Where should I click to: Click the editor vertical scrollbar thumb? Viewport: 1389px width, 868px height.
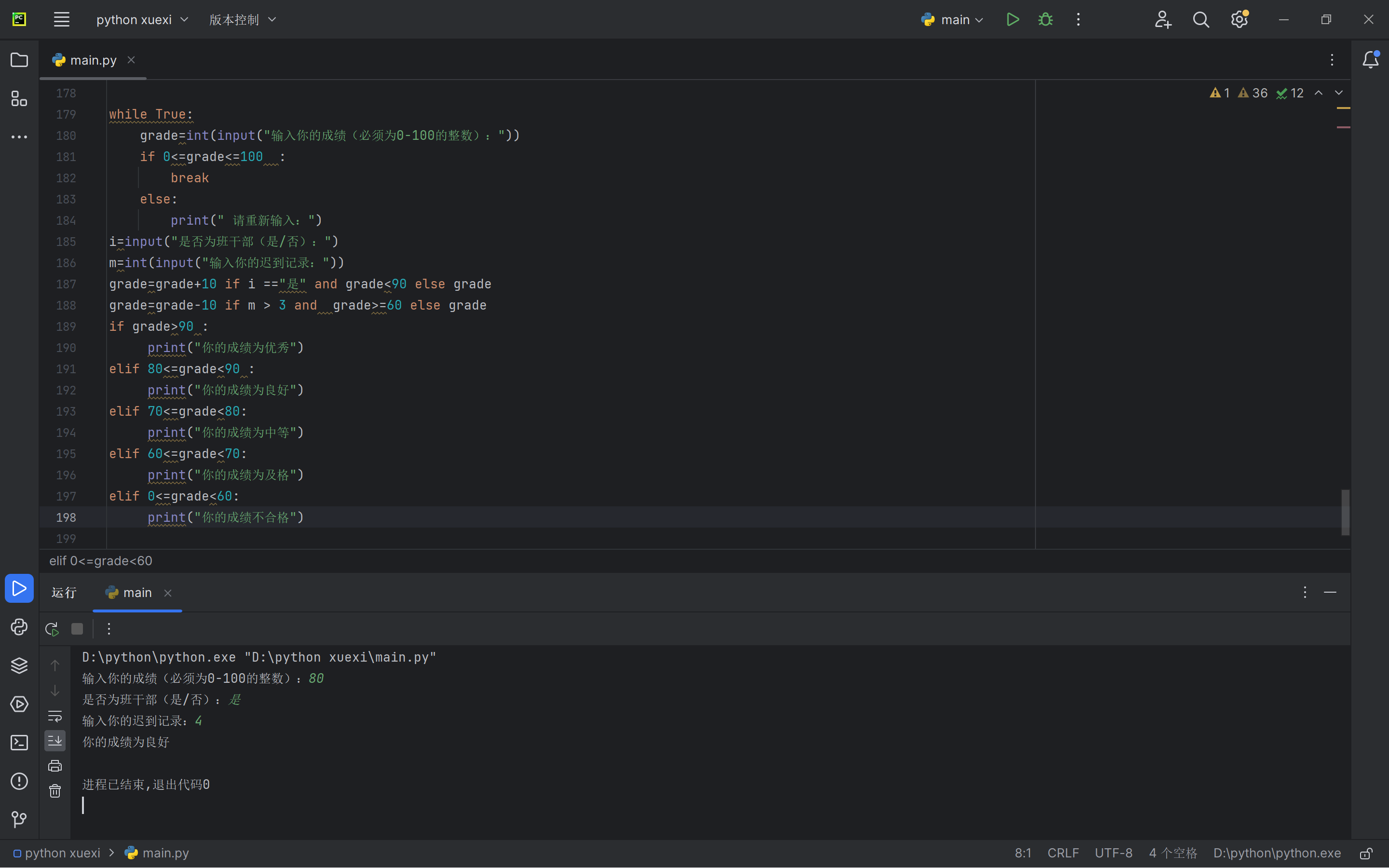[1345, 512]
